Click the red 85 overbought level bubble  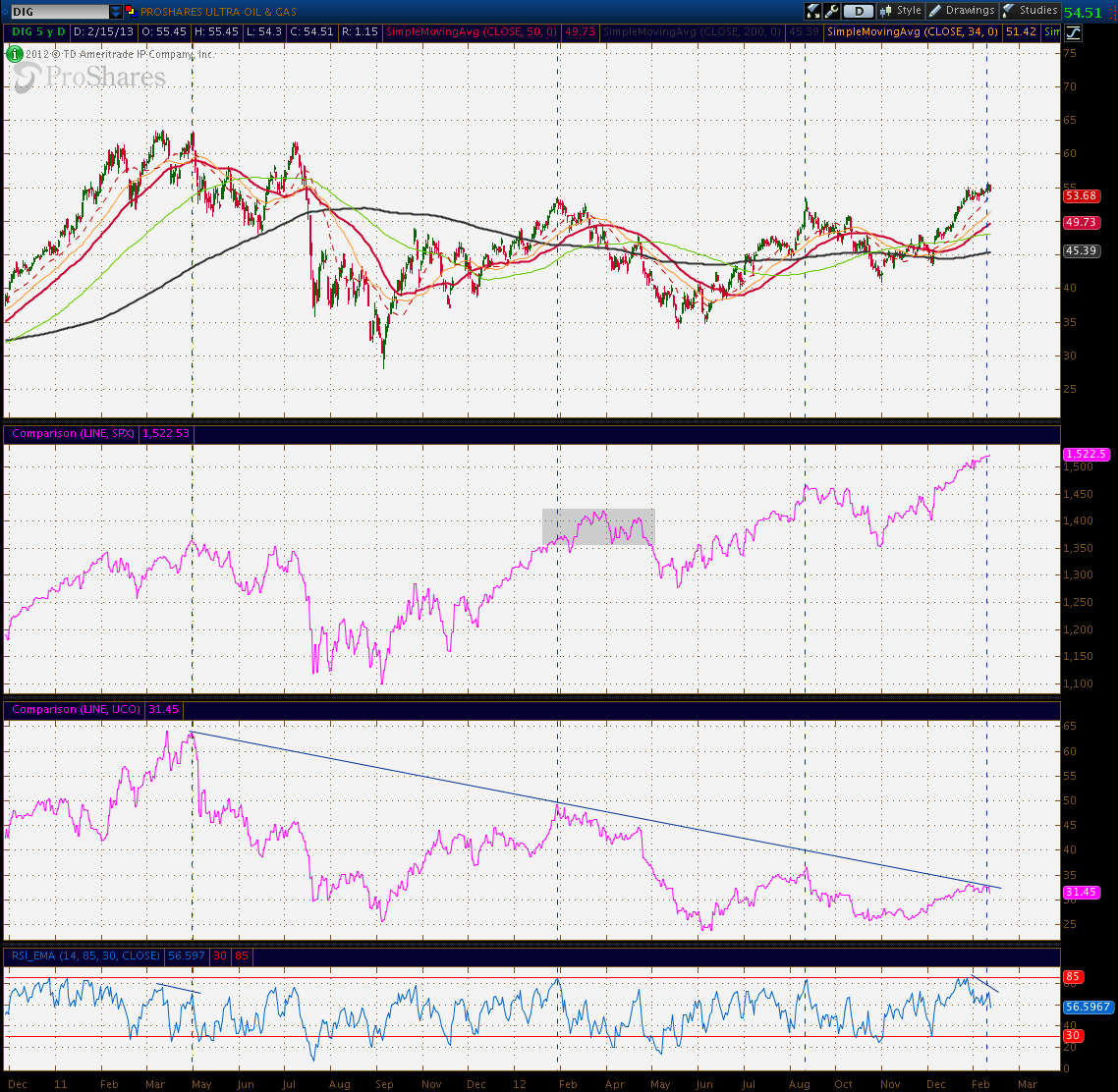1073,976
